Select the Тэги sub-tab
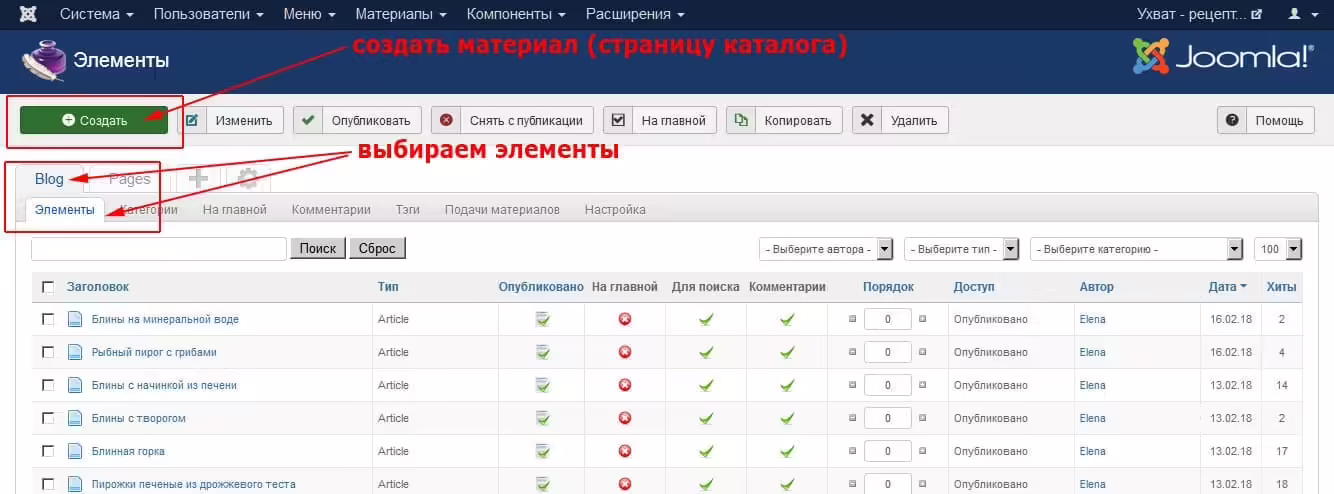 (x=407, y=209)
